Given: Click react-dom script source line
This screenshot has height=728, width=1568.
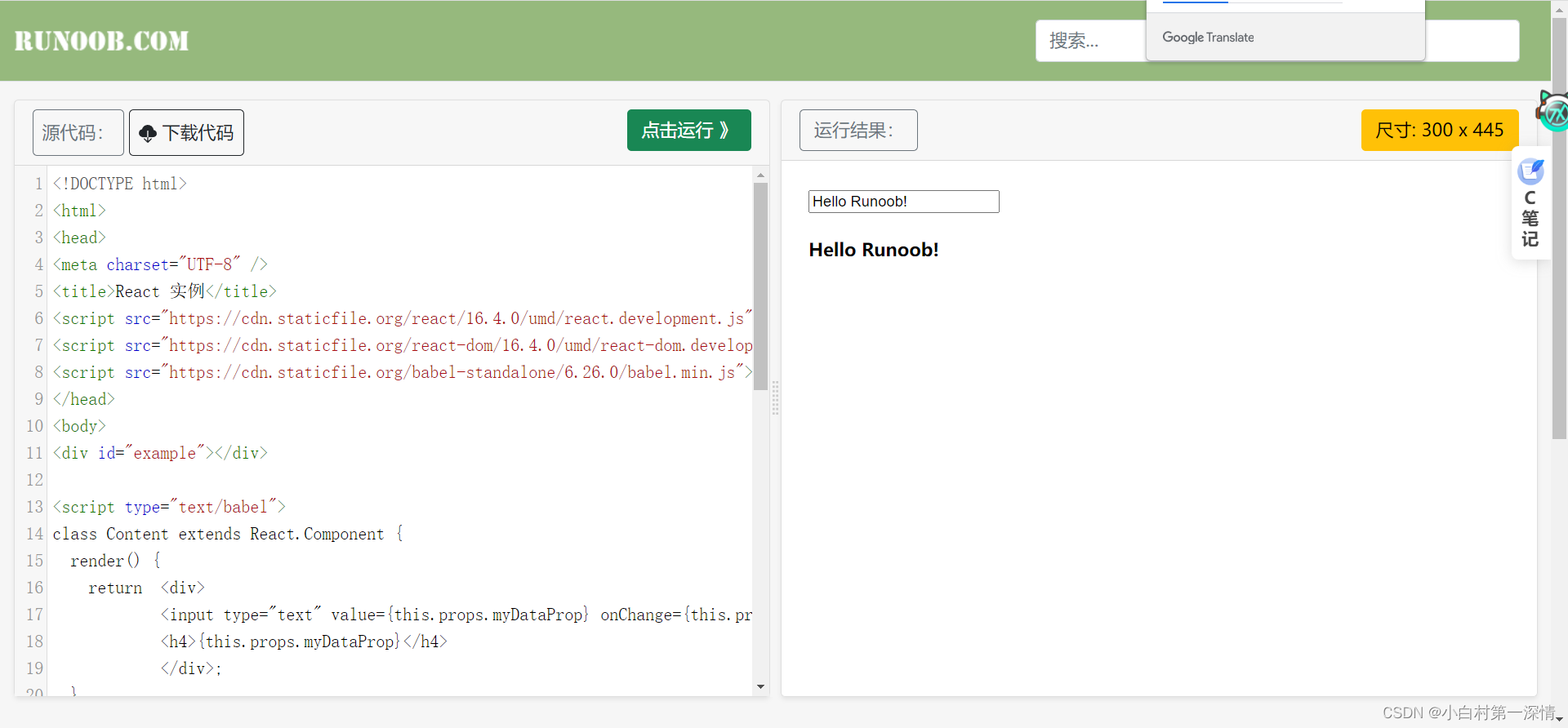Looking at the screenshot, I should pos(403,345).
